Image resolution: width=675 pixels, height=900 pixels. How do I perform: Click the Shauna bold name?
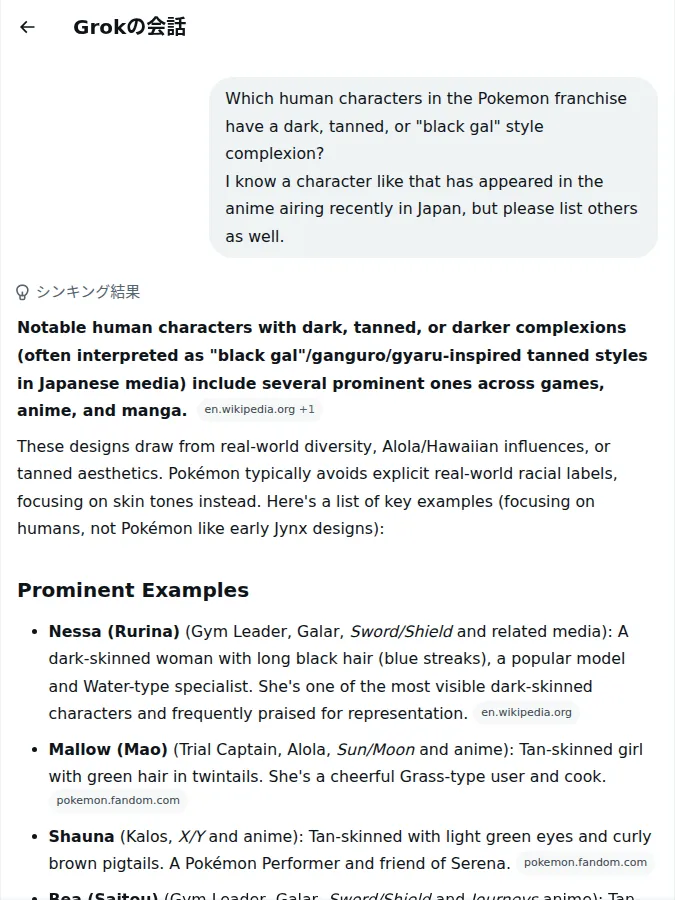pos(82,836)
